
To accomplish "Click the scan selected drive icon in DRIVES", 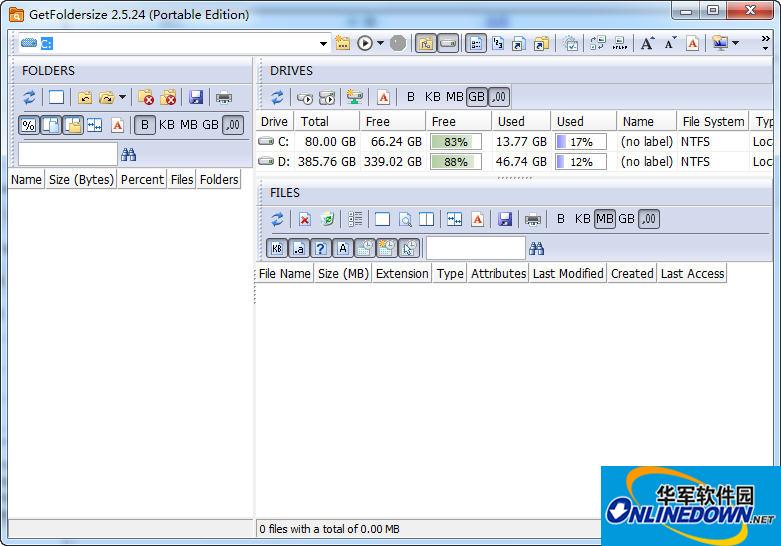I will [304, 97].
